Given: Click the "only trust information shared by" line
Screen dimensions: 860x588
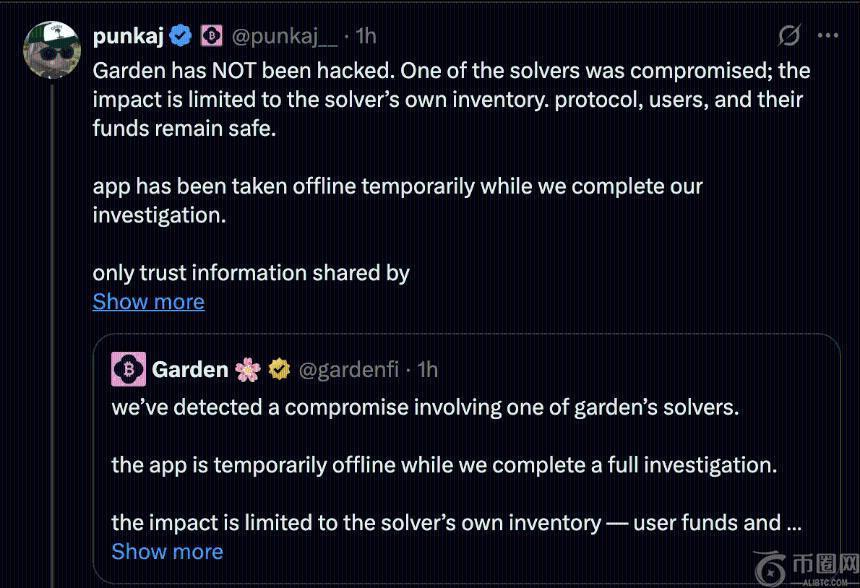Looking at the screenshot, I should point(251,273).
